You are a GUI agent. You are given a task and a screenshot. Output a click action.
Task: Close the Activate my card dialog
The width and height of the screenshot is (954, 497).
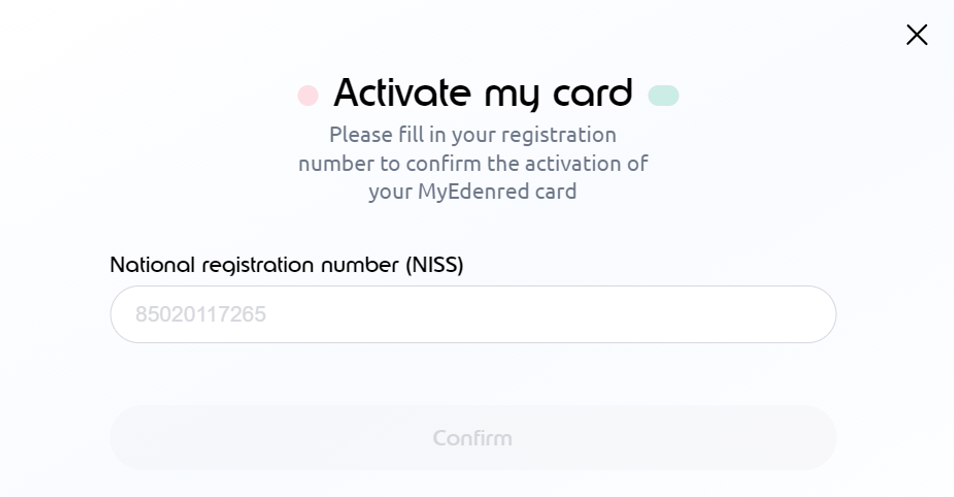(916, 35)
